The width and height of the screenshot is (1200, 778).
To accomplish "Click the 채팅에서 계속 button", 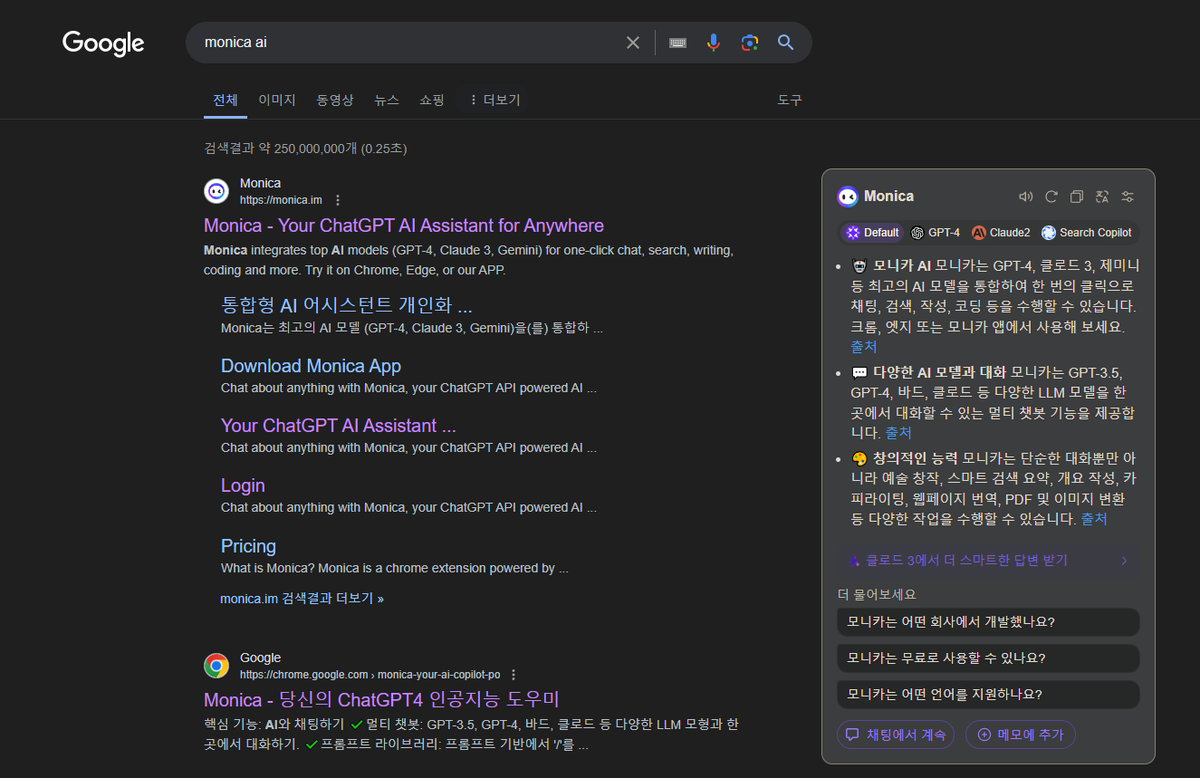I will click(896, 734).
